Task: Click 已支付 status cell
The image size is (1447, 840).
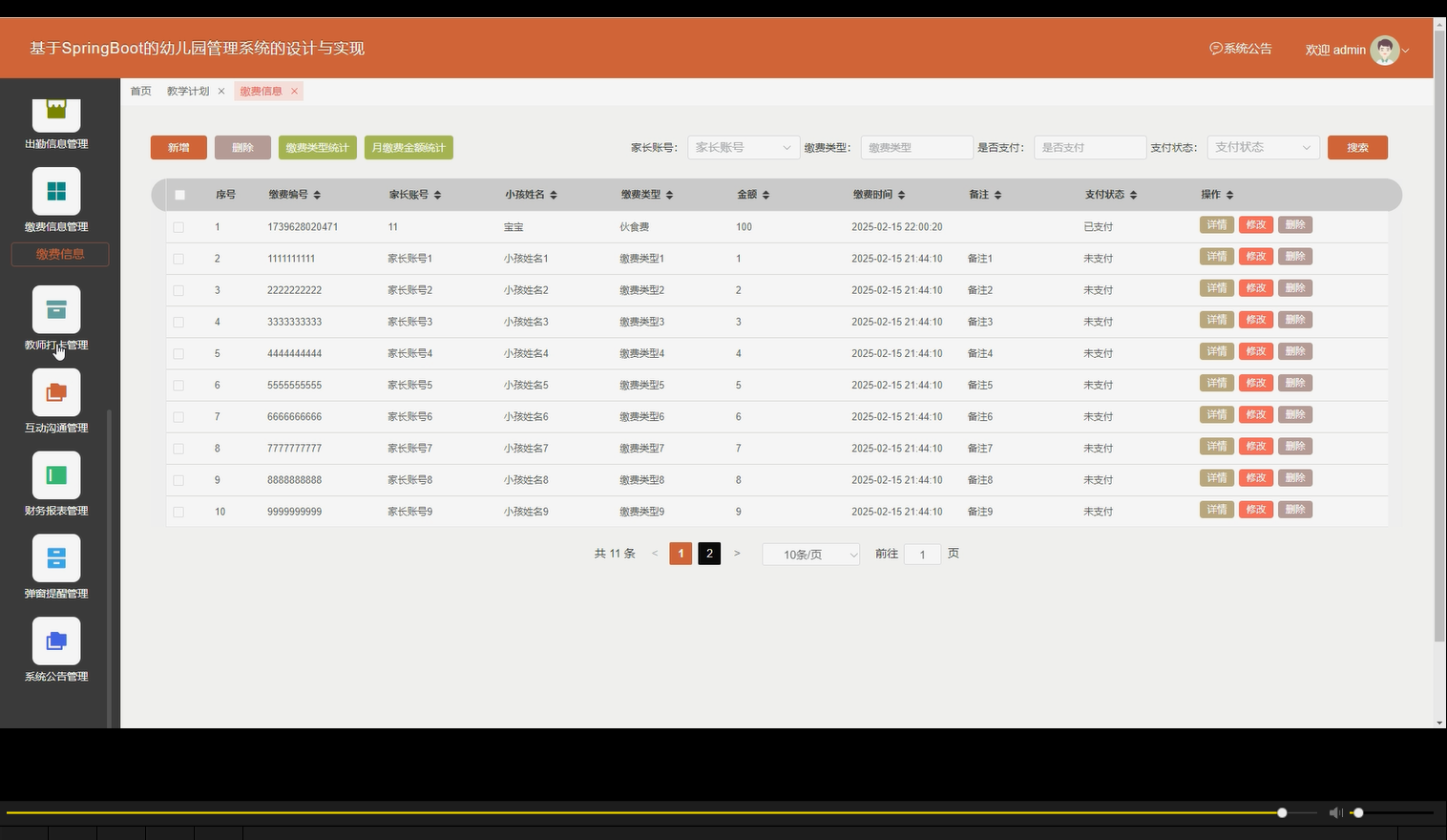Action: coord(1099,227)
